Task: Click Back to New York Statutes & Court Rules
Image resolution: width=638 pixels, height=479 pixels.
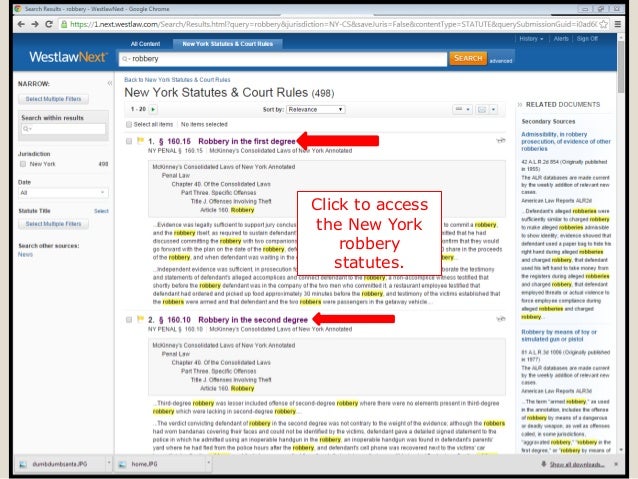Action: (x=177, y=80)
